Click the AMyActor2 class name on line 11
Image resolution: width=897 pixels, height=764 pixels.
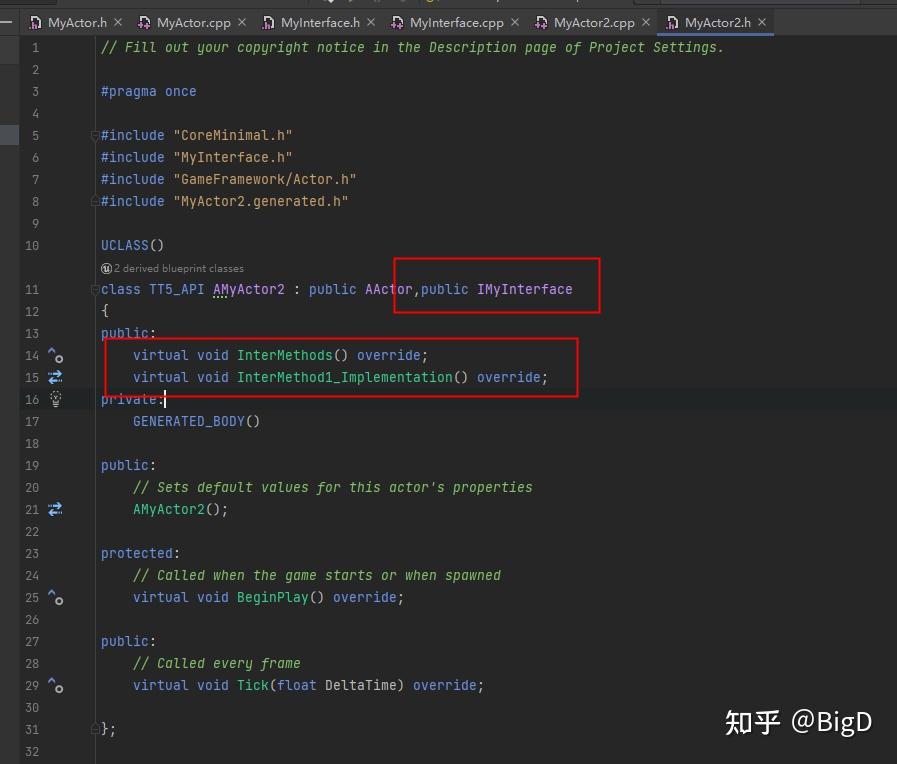click(249, 290)
